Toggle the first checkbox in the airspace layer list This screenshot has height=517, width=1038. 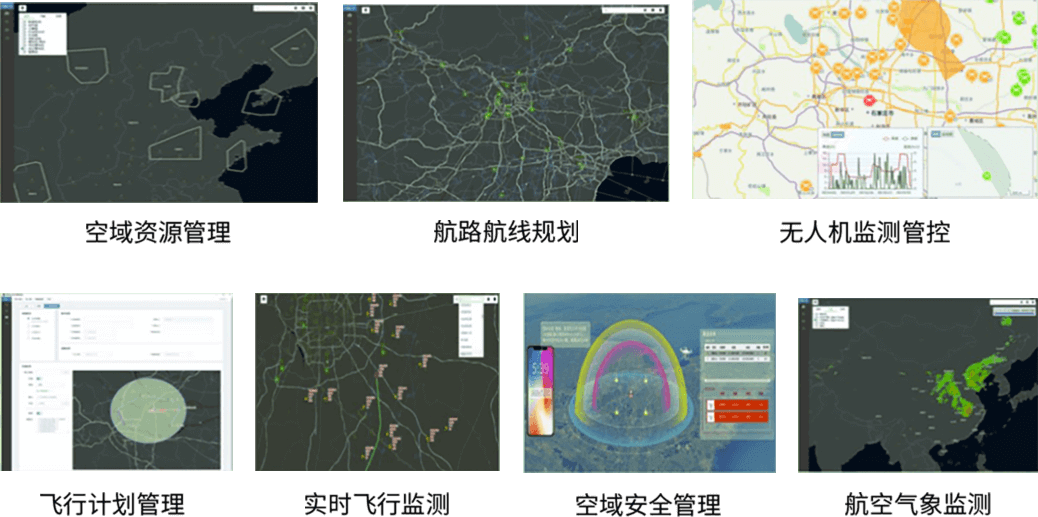(24, 21)
